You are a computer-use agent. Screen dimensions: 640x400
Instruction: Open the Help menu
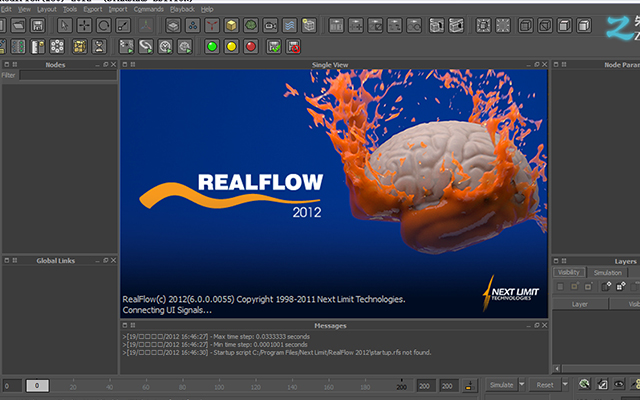coord(207,9)
